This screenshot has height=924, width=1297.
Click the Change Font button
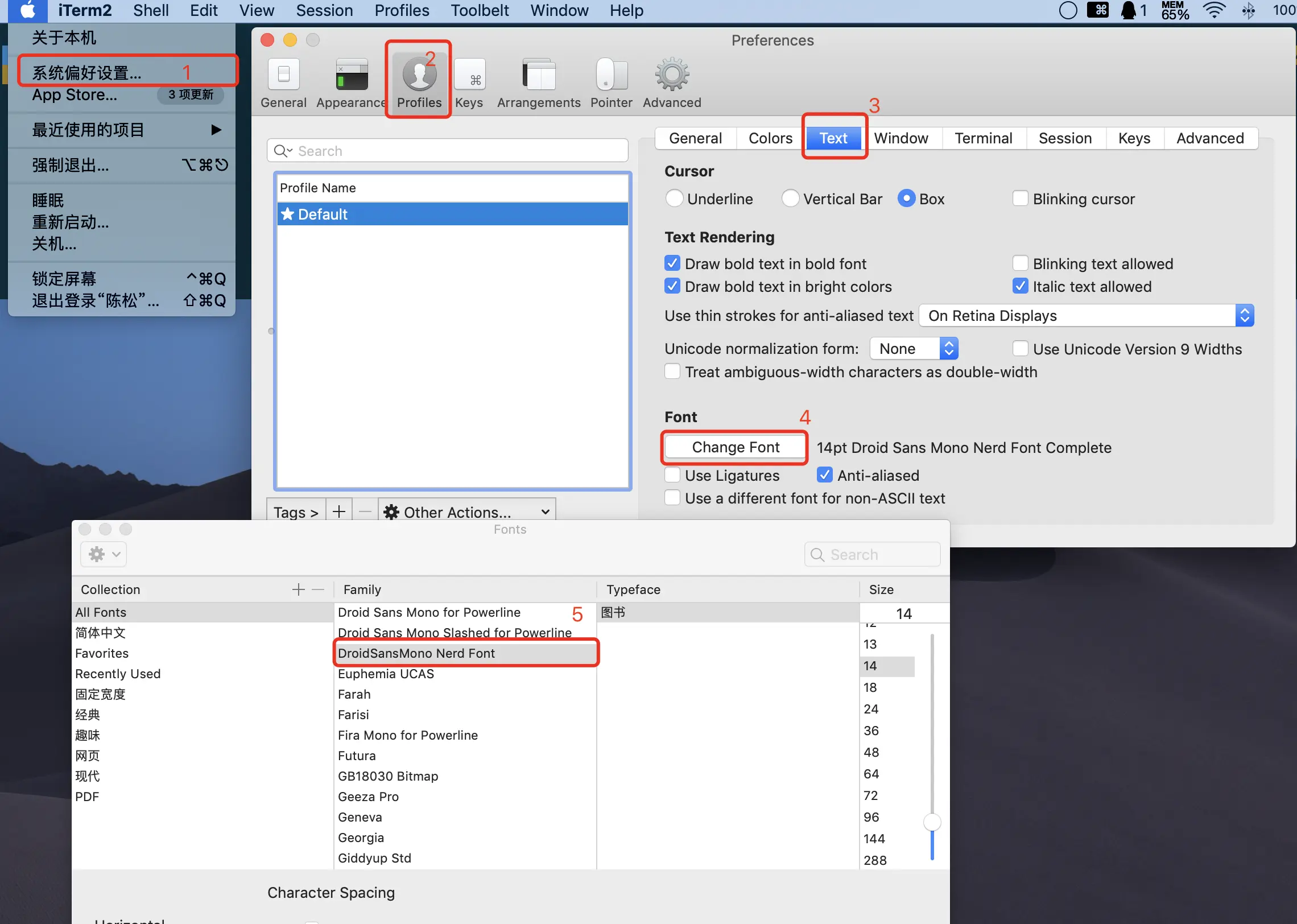point(735,447)
